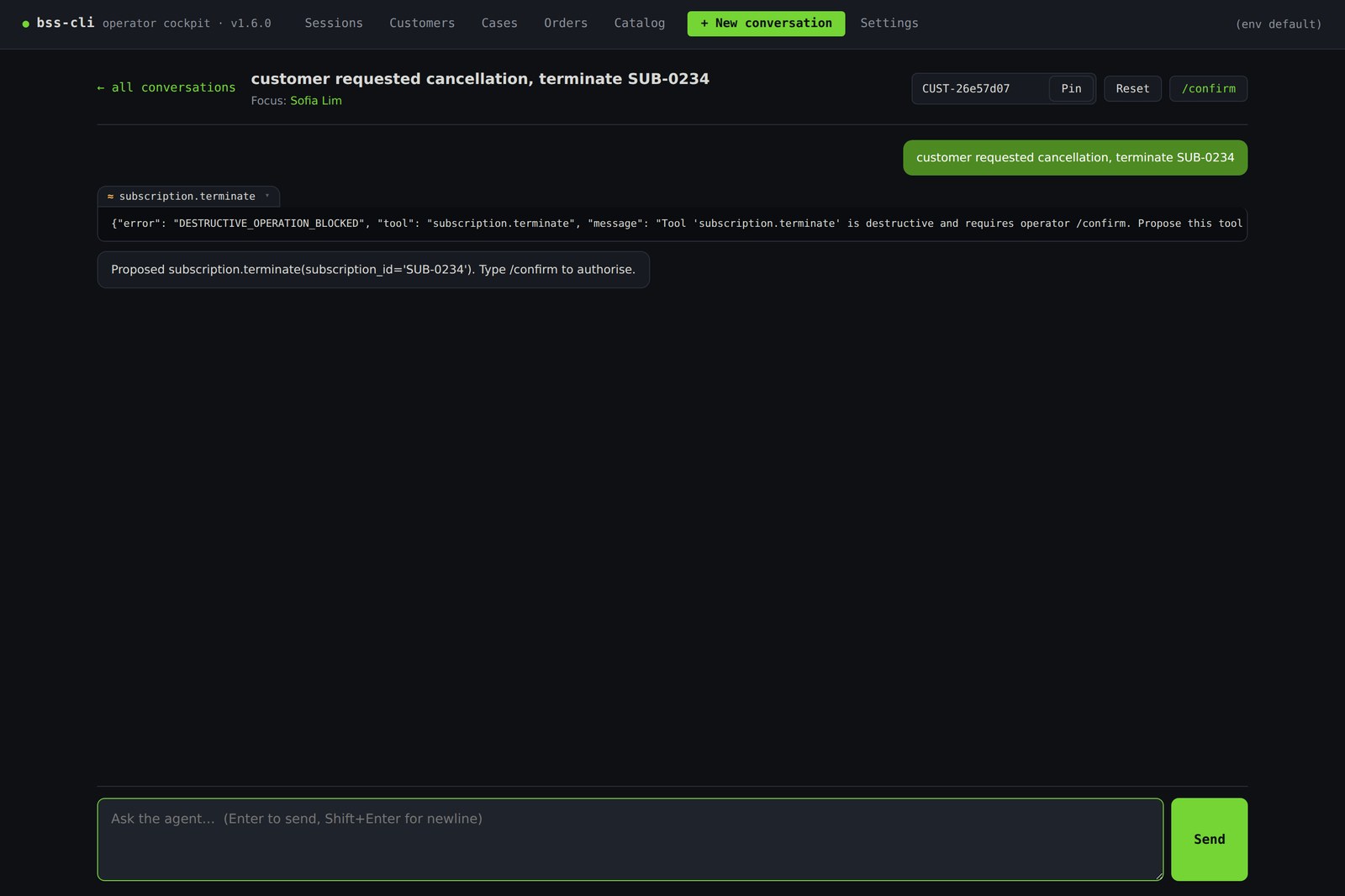1345x896 pixels.
Task: Pin the customer to this conversation
Action: [x=1071, y=88]
